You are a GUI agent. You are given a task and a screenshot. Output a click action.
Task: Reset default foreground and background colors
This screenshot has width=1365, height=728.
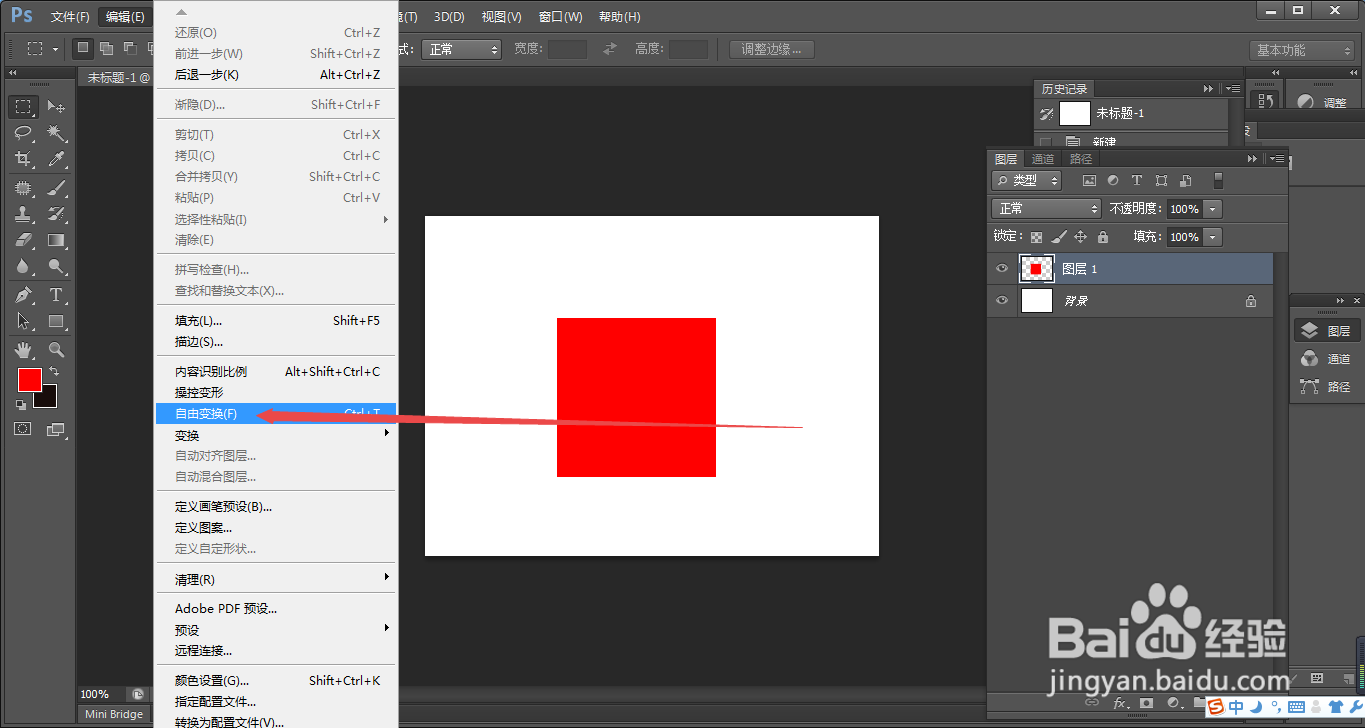[x=21, y=405]
